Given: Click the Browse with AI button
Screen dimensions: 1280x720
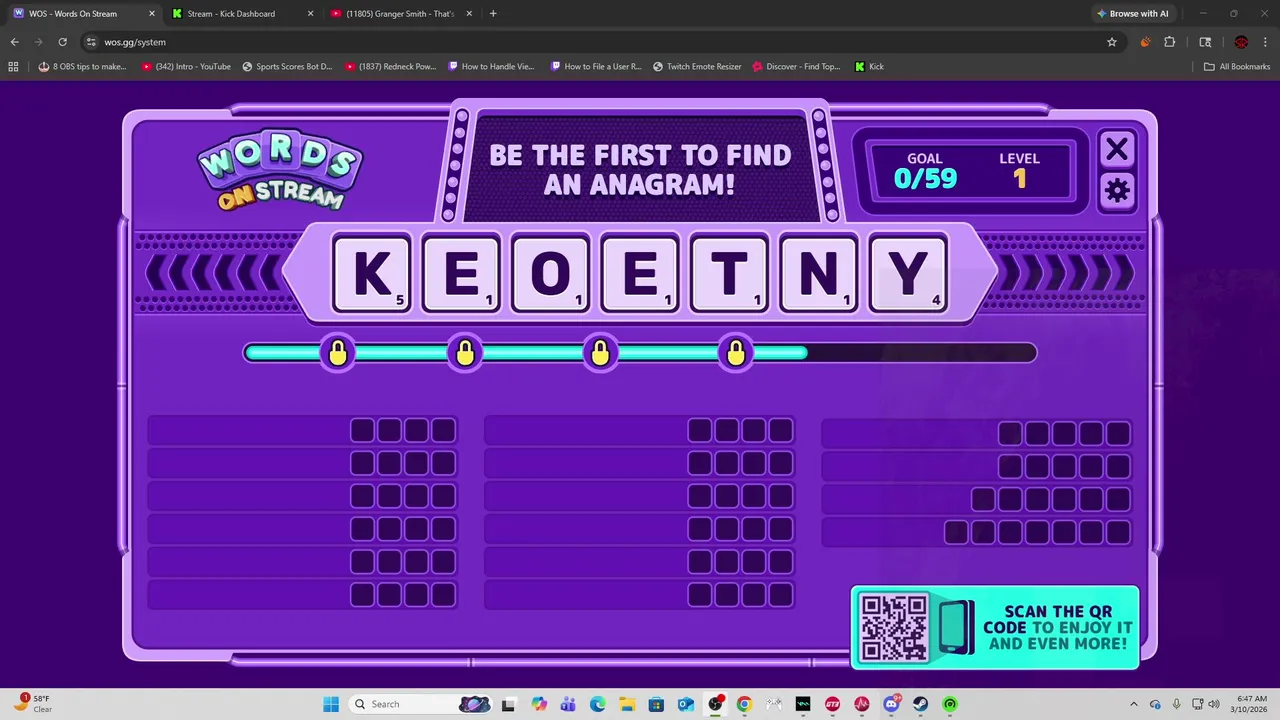Looking at the screenshot, I should click(1132, 14).
